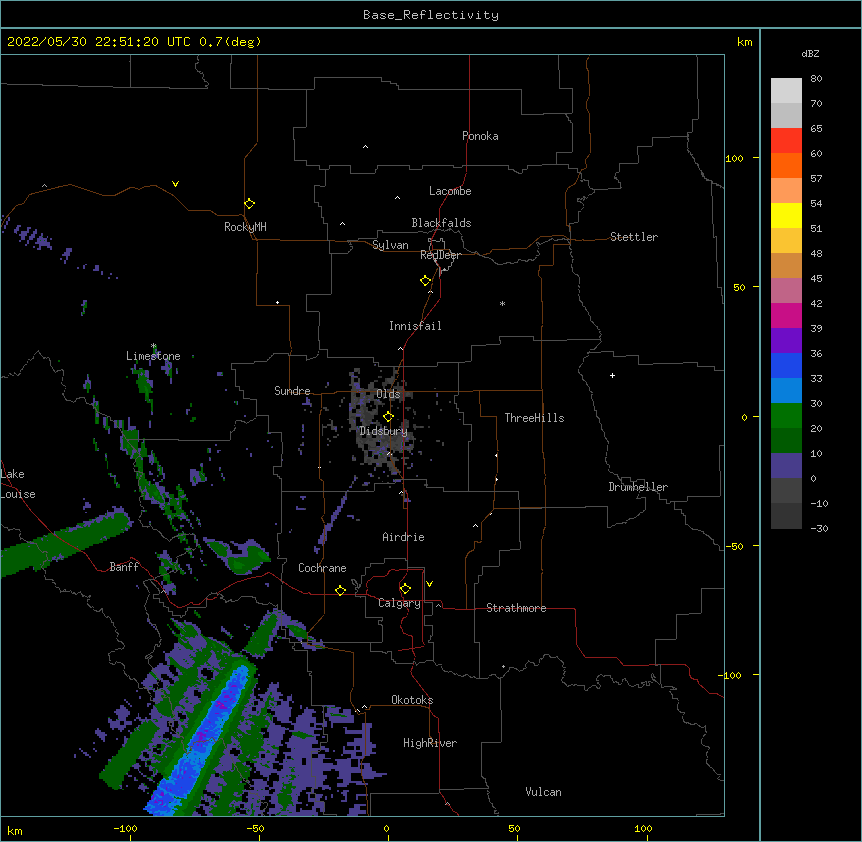Click the Calgary city label
Viewport: 862px width, 842px height.
(x=399, y=603)
